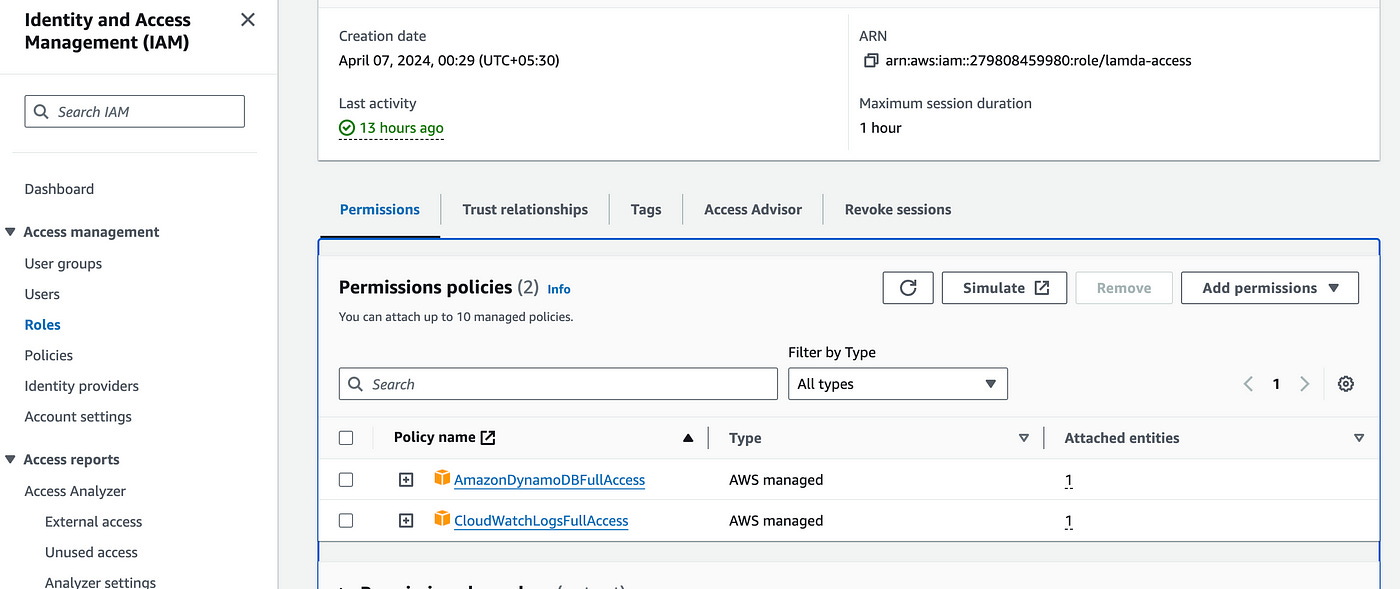
Task: Click the creation date value April 07, 2024
Action: (x=449, y=61)
